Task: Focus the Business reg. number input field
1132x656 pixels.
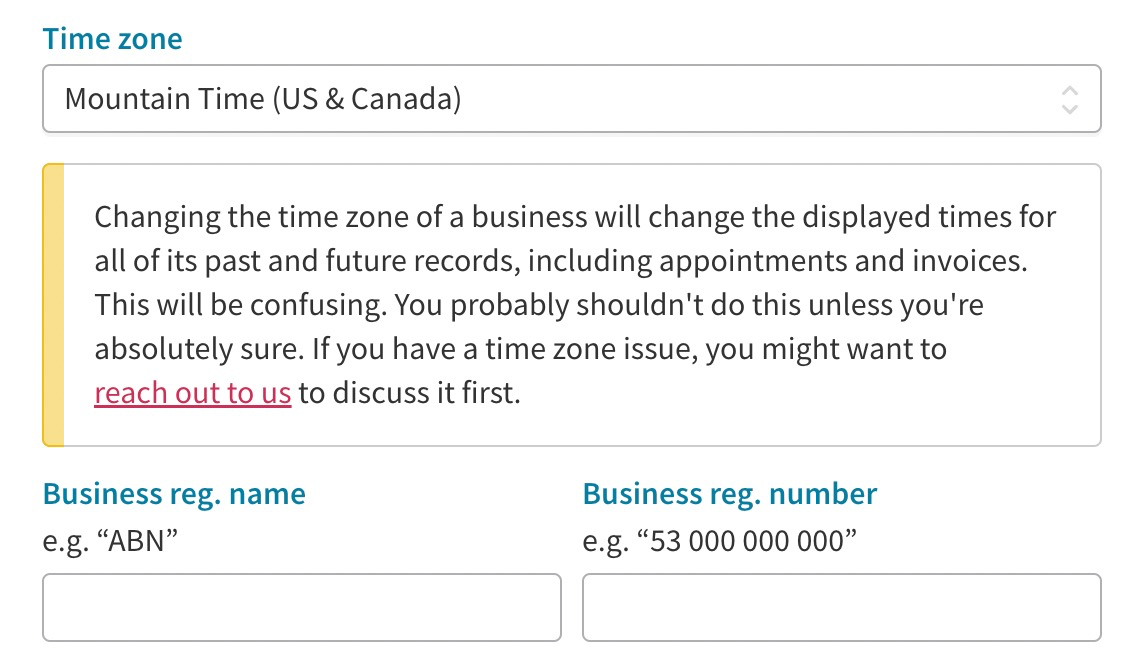Action: (841, 607)
